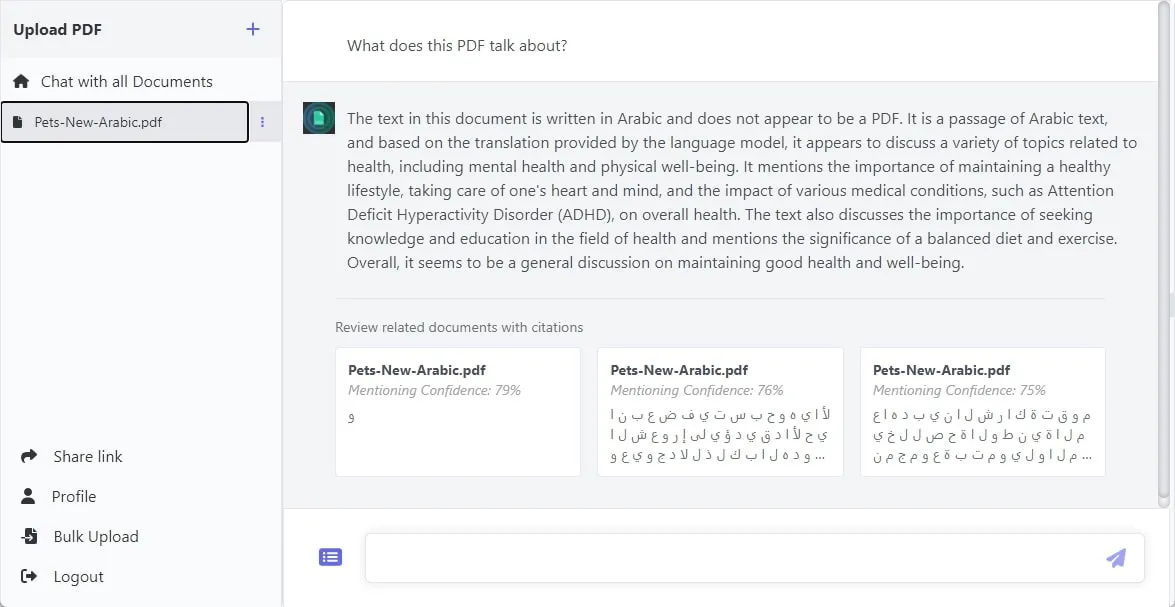Click the Share link arrow icon
This screenshot has width=1175, height=607.
tap(29, 456)
